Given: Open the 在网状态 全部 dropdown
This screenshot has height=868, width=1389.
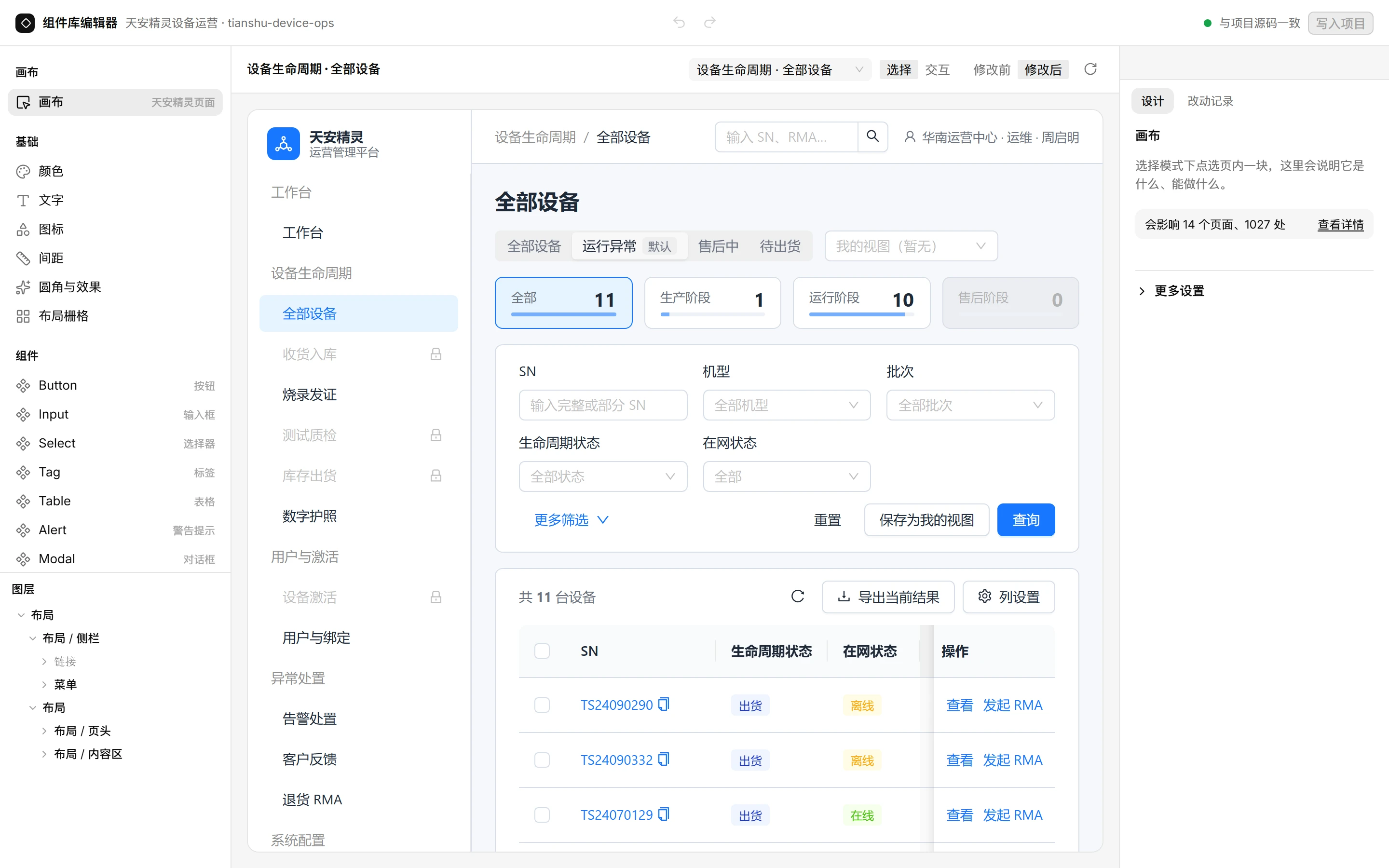Looking at the screenshot, I should pyautogui.click(x=786, y=476).
